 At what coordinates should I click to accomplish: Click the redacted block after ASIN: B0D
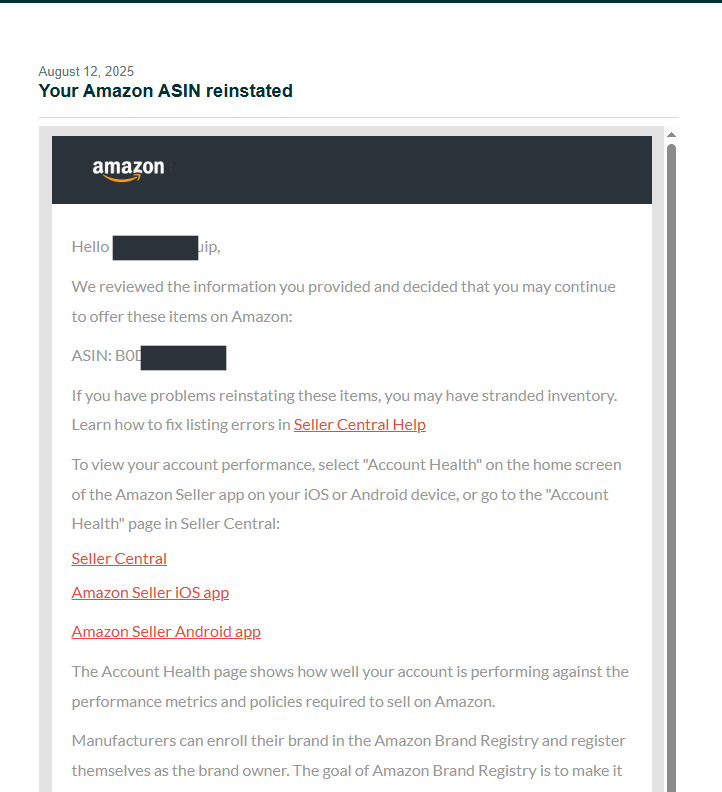pos(183,358)
